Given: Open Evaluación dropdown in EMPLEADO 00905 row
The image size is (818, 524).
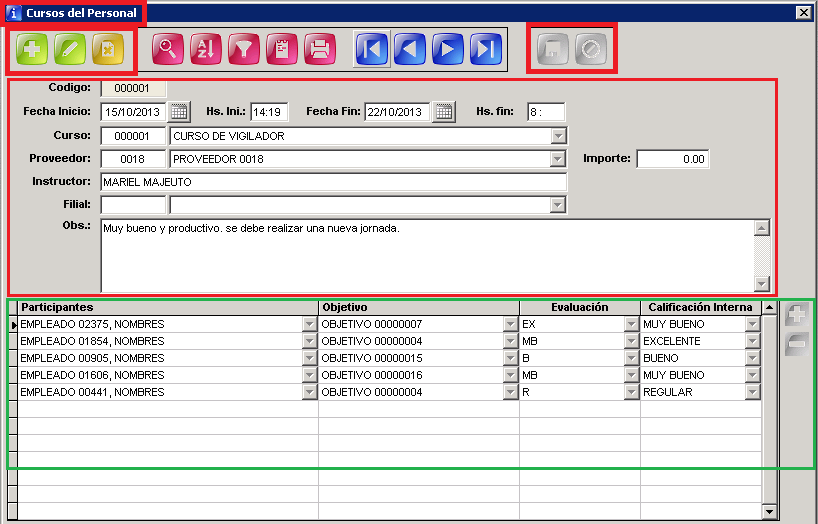Looking at the screenshot, I should point(631,358).
